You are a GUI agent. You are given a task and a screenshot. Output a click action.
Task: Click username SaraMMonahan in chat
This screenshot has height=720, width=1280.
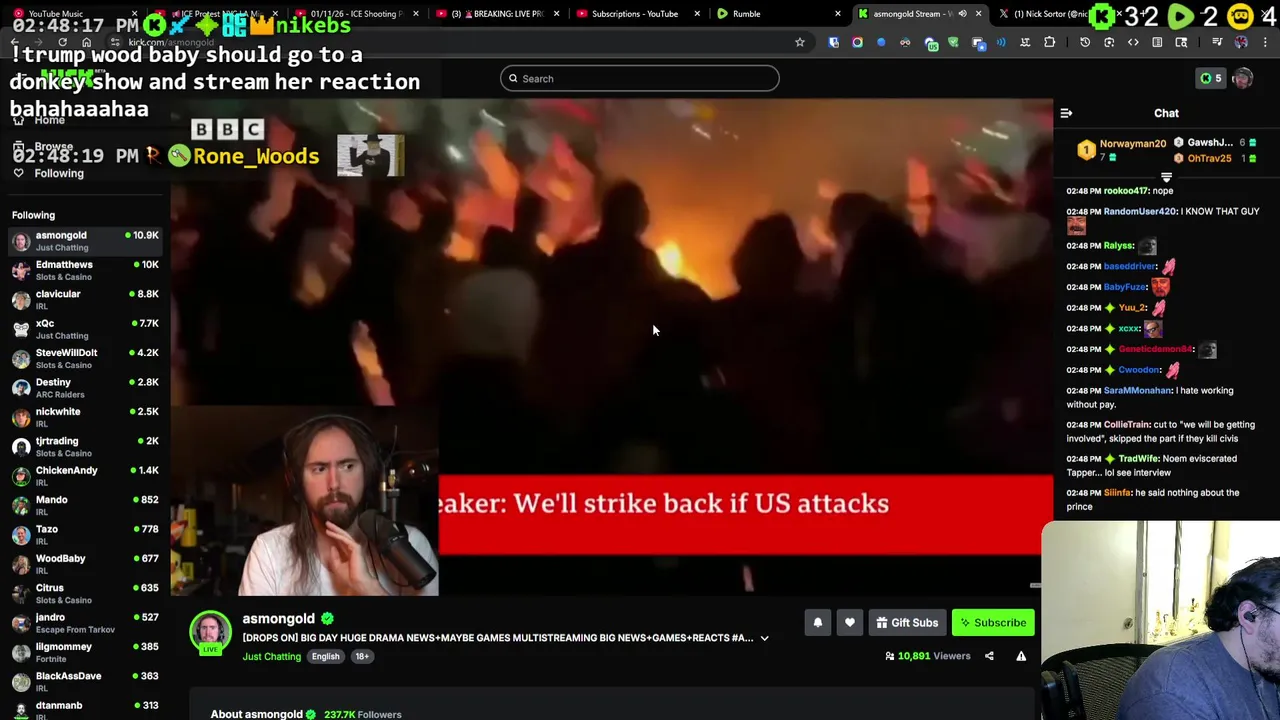1137,391
